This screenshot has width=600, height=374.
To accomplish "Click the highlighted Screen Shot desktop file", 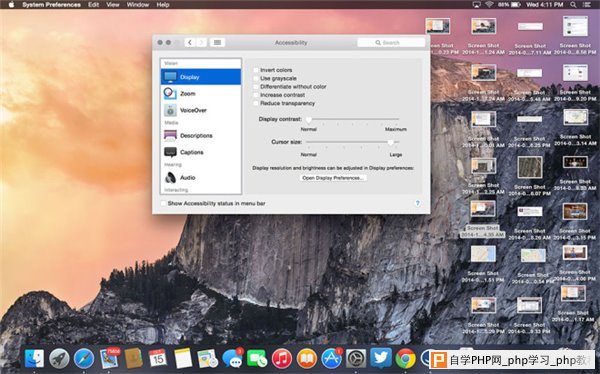I will (483, 219).
